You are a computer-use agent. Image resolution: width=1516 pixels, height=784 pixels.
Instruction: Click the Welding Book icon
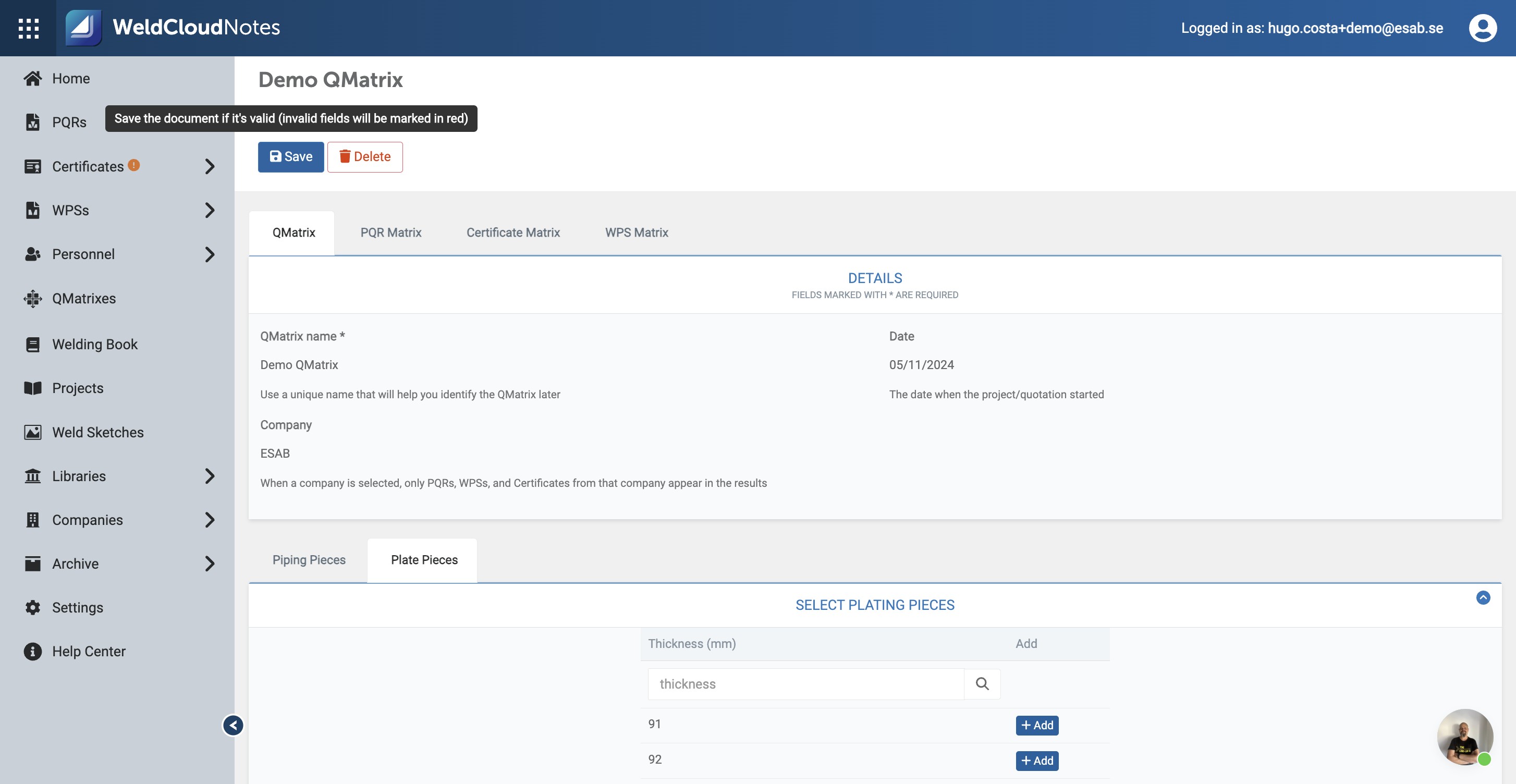click(33, 345)
